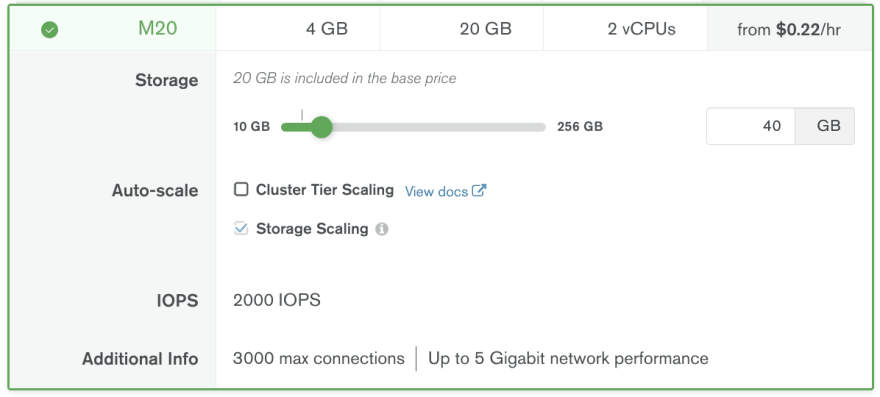Image resolution: width=880 pixels, height=397 pixels.
Task: Enable the Cluster Tier Scaling checkbox
Action: pos(241,190)
